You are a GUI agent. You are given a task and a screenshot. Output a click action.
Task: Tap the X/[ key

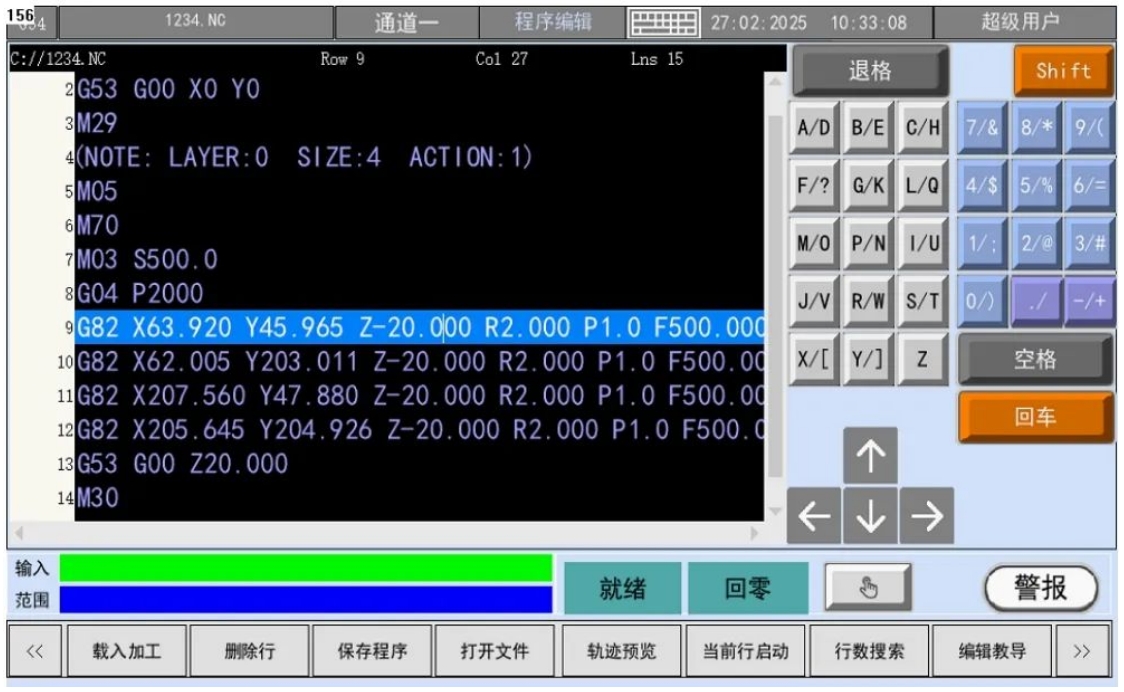pos(814,359)
